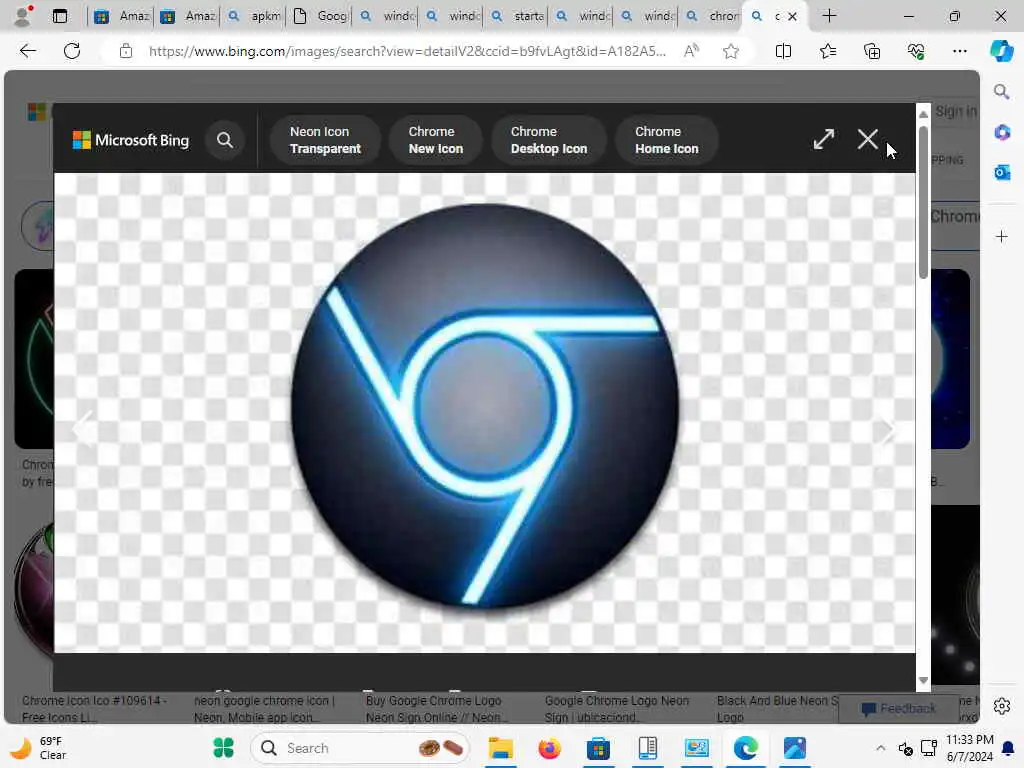Click the Bing search magnifier icon
This screenshot has height=768, width=1024.
point(225,140)
